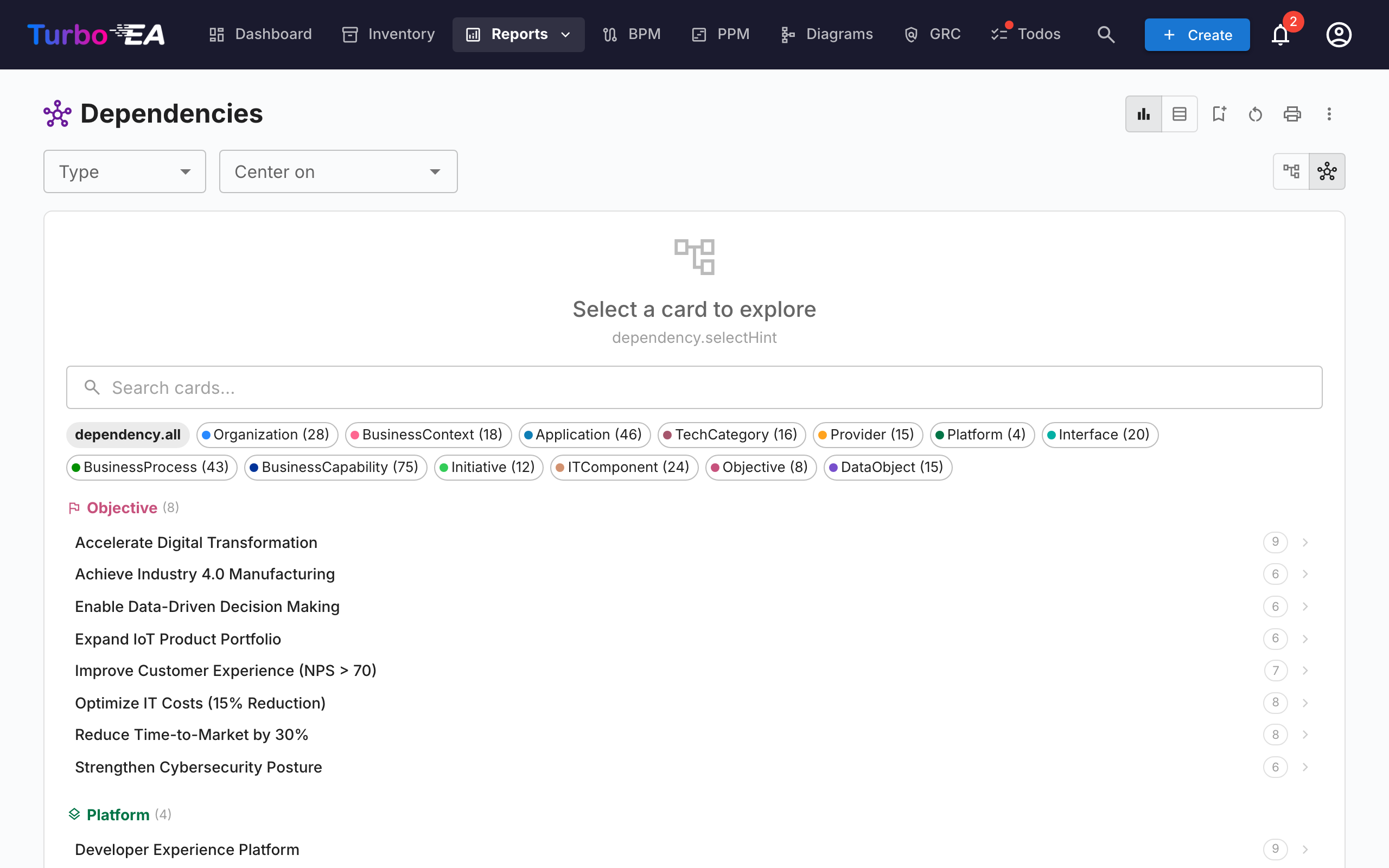Filter by Organization (28) chip
The width and height of the screenshot is (1389, 868).
(267, 435)
